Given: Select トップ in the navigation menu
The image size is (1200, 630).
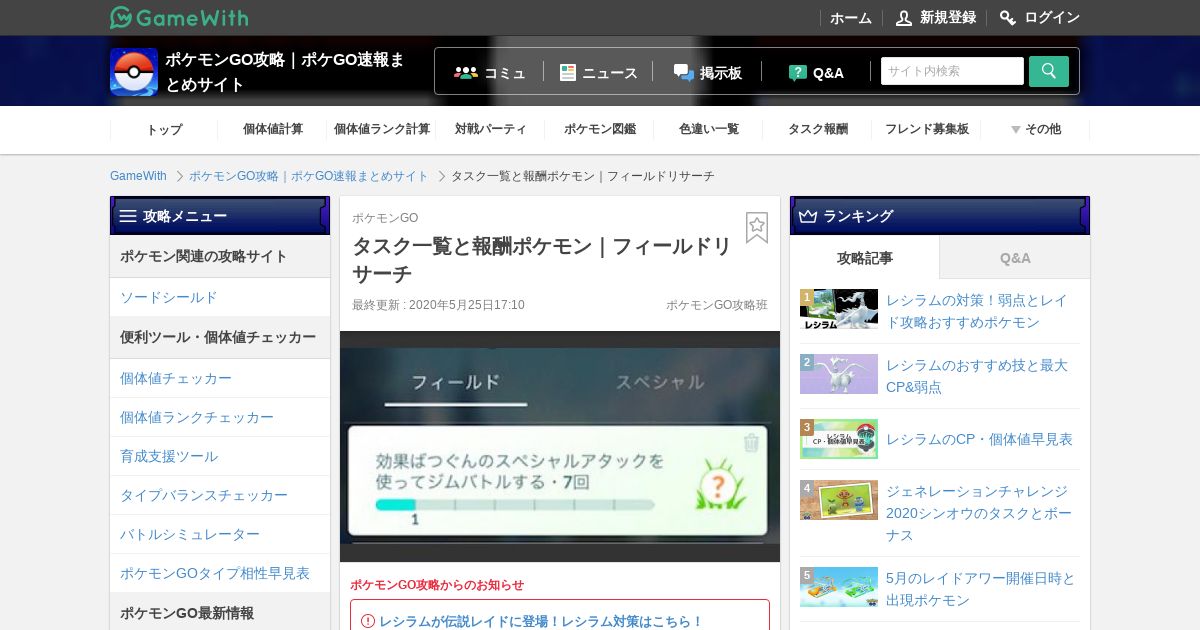Looking at the screenshot, I should 164,129.
